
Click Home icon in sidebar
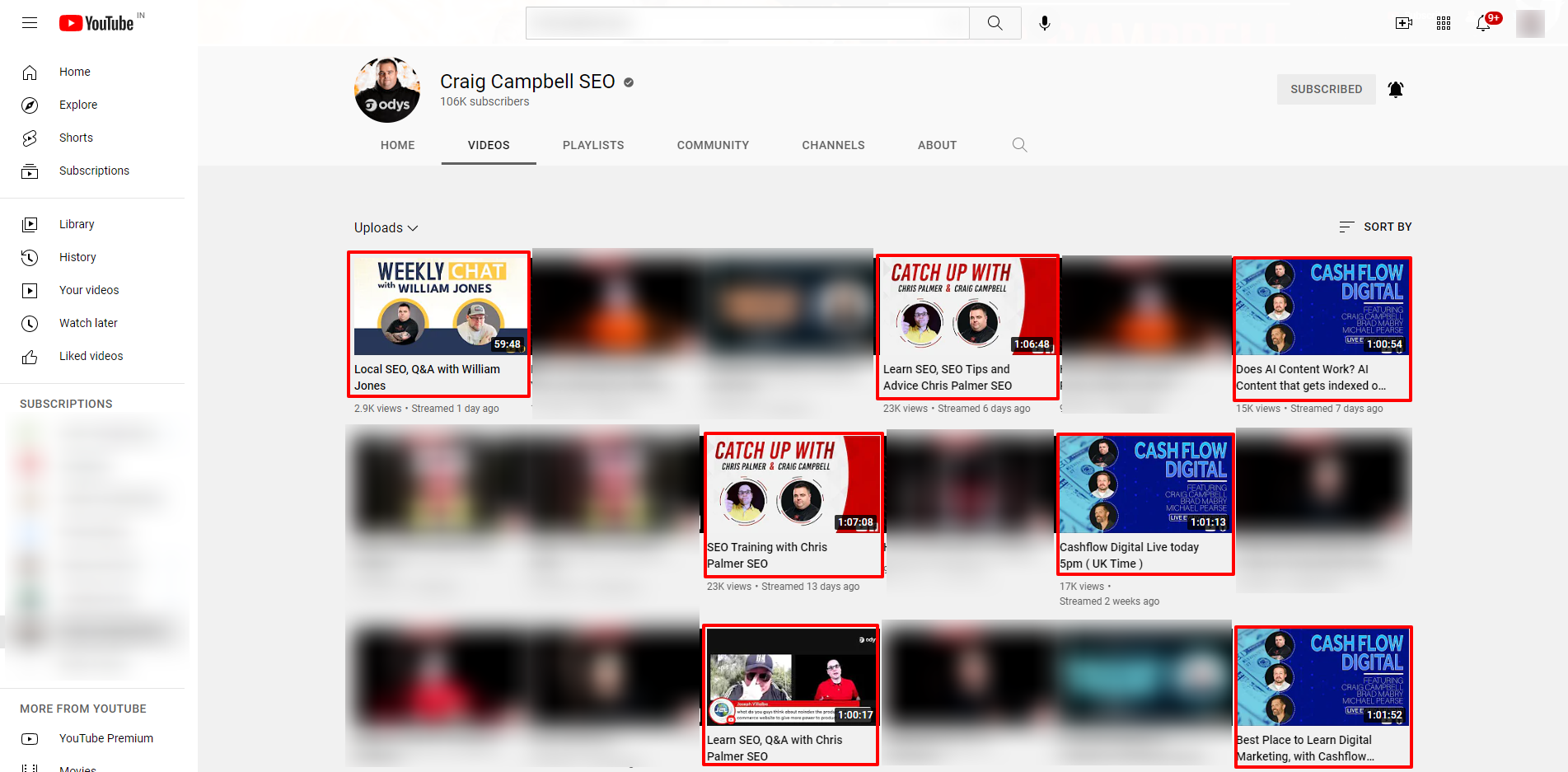tap(30, 73)
